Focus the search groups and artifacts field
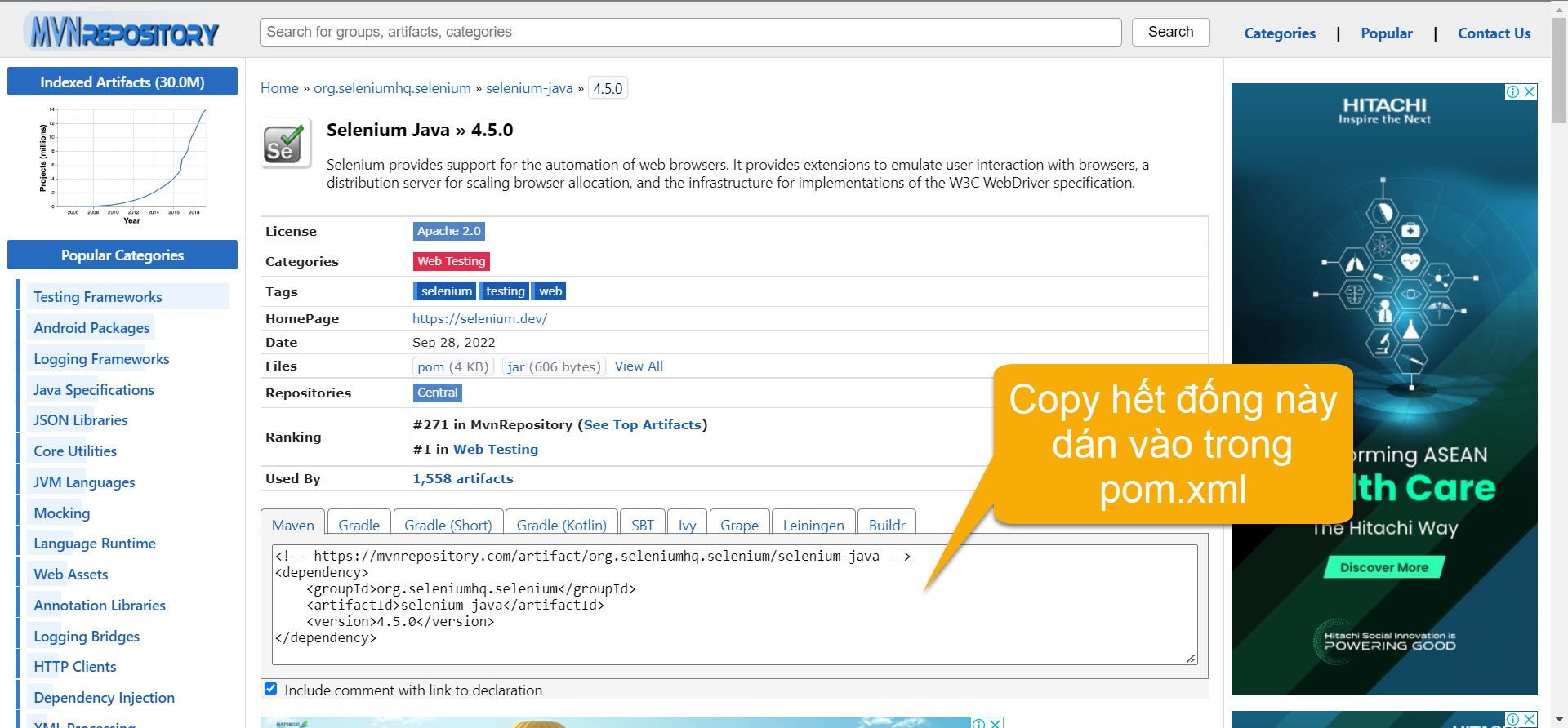The image size is (1568, 728). pos(690,32)
